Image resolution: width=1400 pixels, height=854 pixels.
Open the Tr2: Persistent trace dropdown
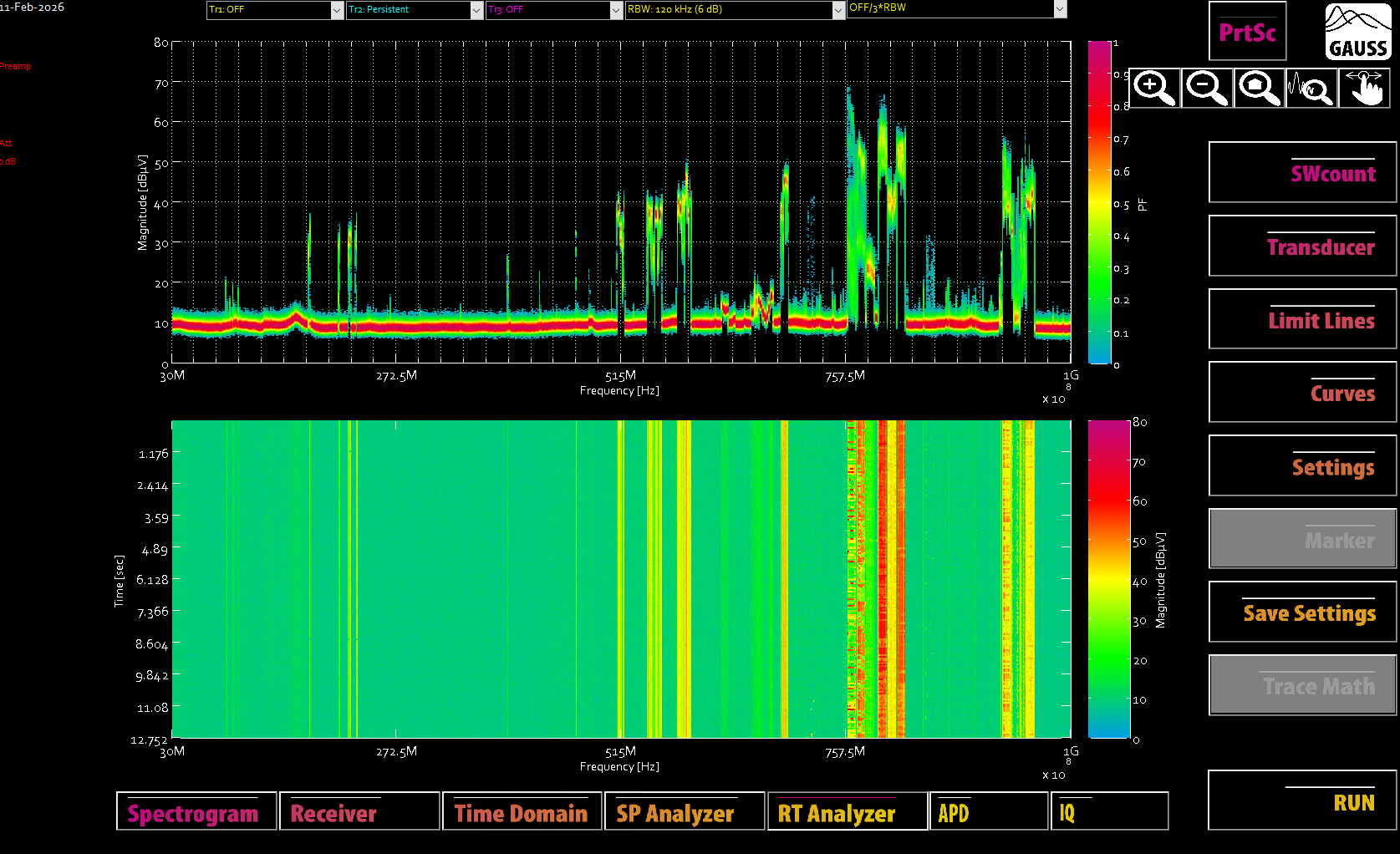pos(411,10)
